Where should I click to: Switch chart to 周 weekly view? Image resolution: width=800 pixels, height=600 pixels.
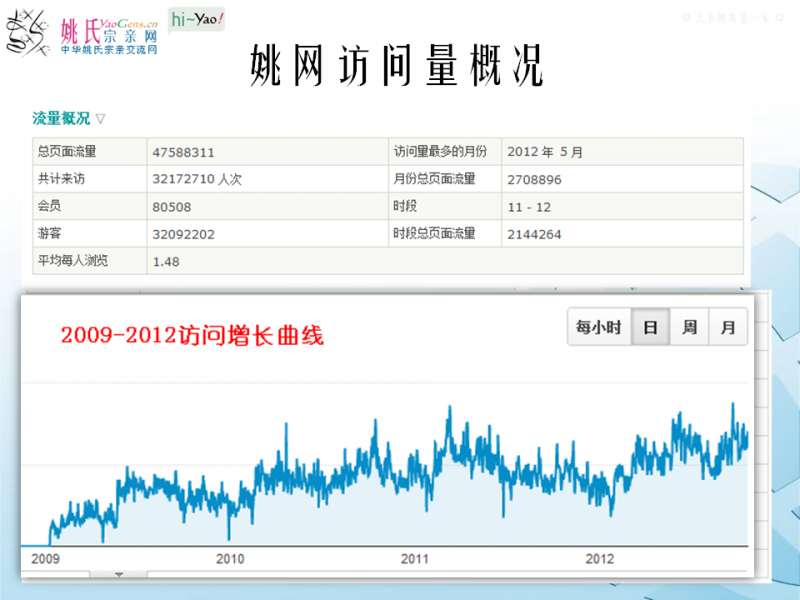point(689,327)
